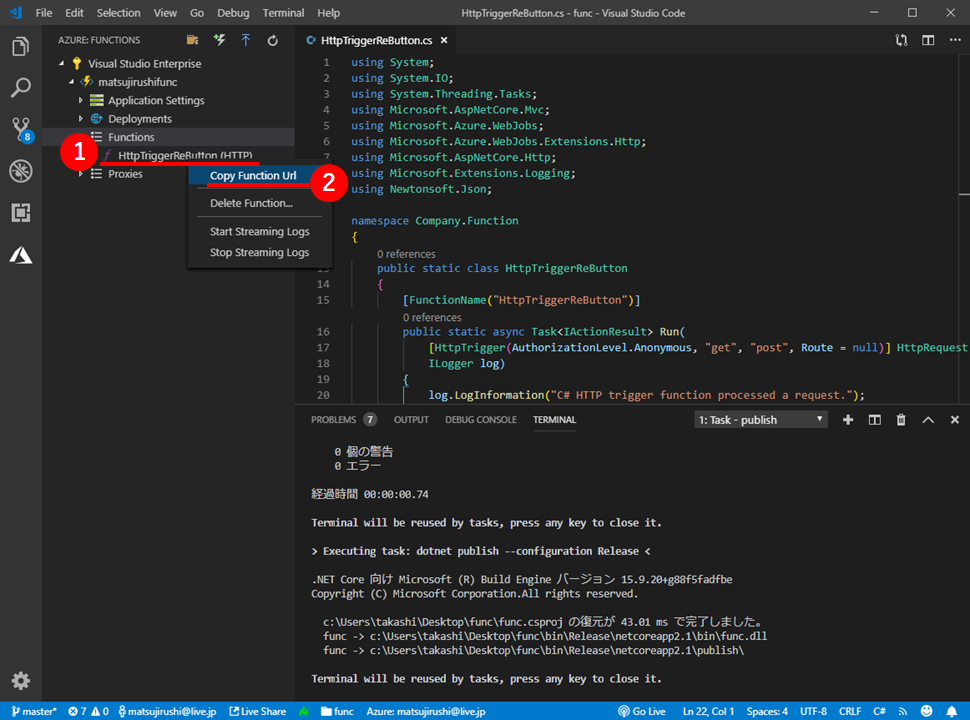Choose Stop Streaming Logs menu entry
This screenshot has width=970, height=720.
pos(259,252)
